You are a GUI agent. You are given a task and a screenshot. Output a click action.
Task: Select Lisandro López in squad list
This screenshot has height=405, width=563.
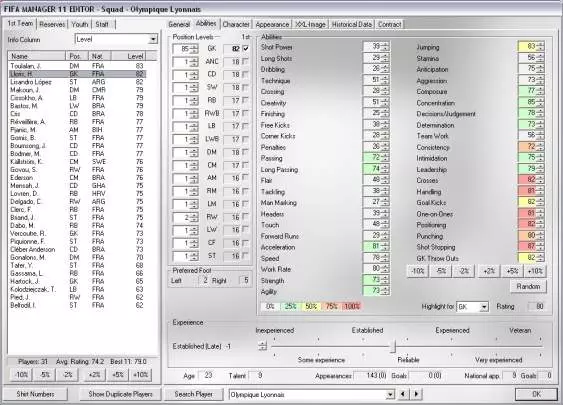(77, 82)
